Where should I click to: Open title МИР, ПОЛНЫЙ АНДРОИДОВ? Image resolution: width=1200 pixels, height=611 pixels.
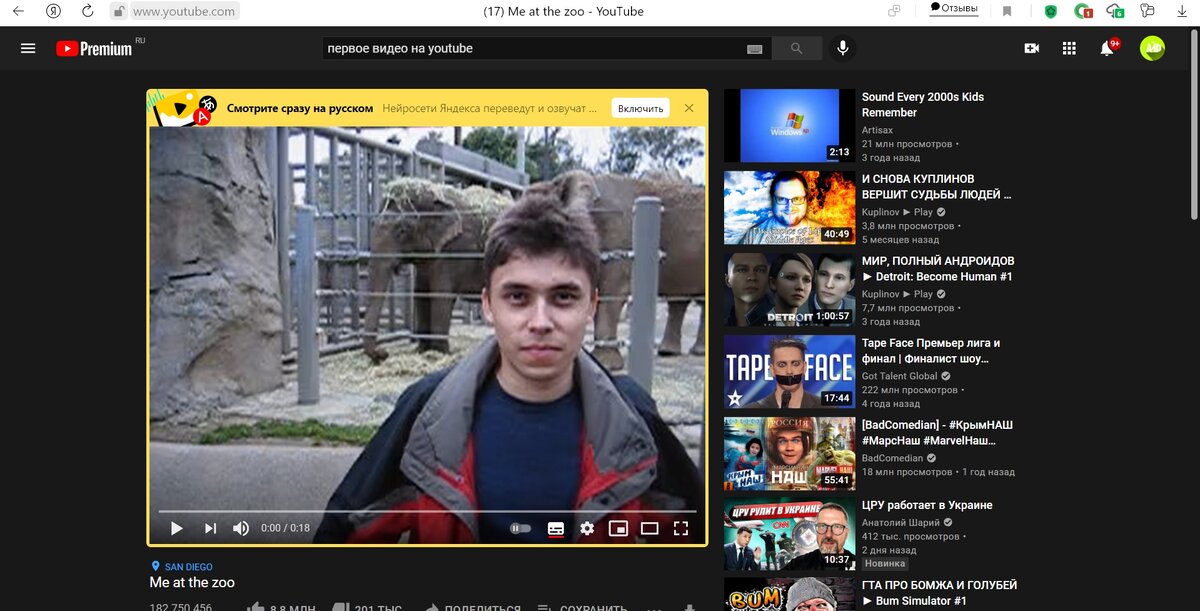pyautogui.click(x=938, y=269)
